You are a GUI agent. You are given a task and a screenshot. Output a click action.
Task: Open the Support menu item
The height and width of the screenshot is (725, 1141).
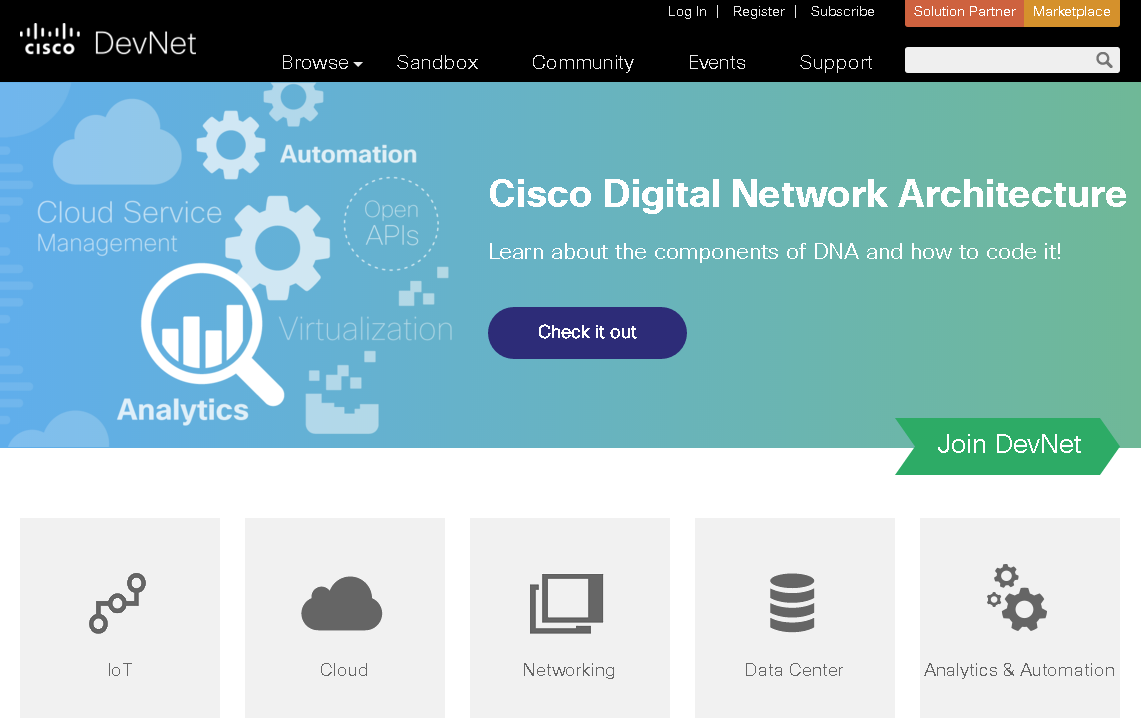pyautogui.click(x=835, y=63)
